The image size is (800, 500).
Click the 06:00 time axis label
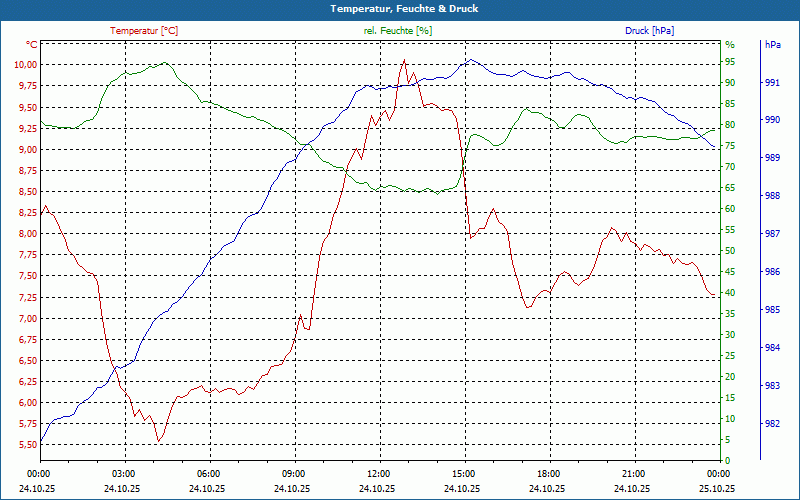[210, 473]
